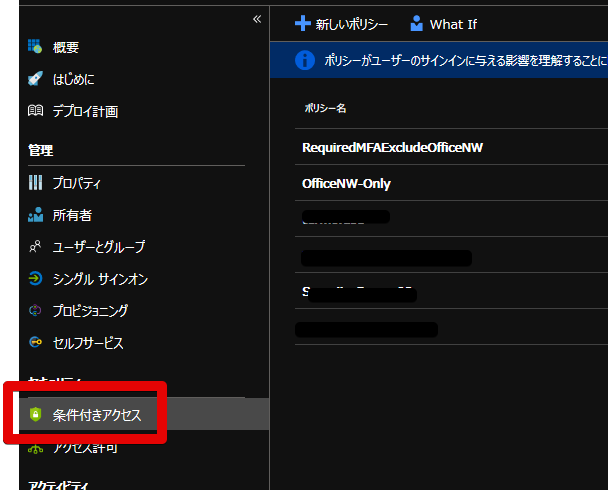The width and height of the screenshot is (608, 490).
Task: Click the info icon in blue banner
Action: pos(305,60)
